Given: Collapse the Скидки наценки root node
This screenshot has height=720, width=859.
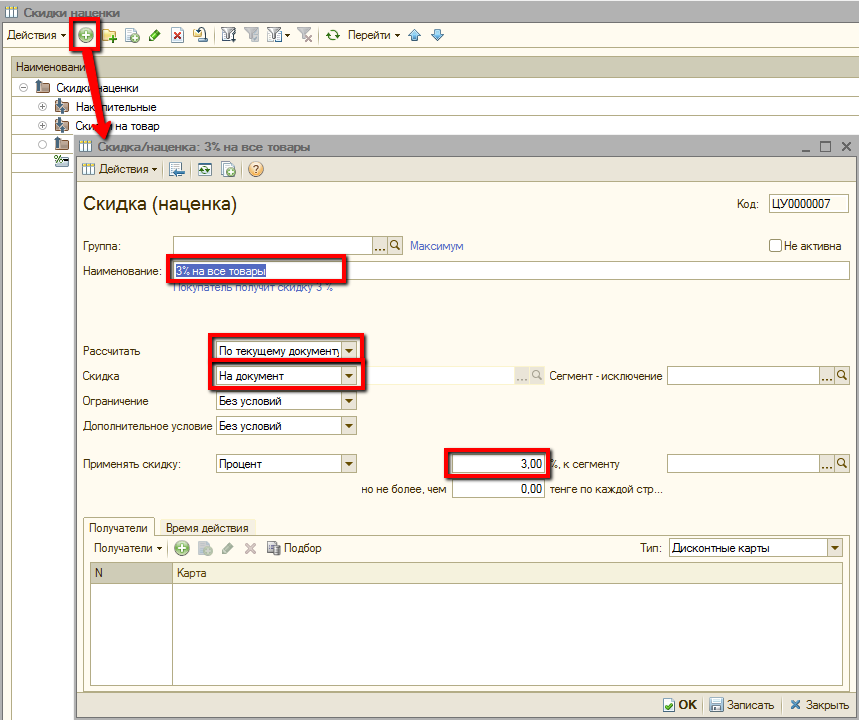Looking at the screenshot, I should click(23, 88).
